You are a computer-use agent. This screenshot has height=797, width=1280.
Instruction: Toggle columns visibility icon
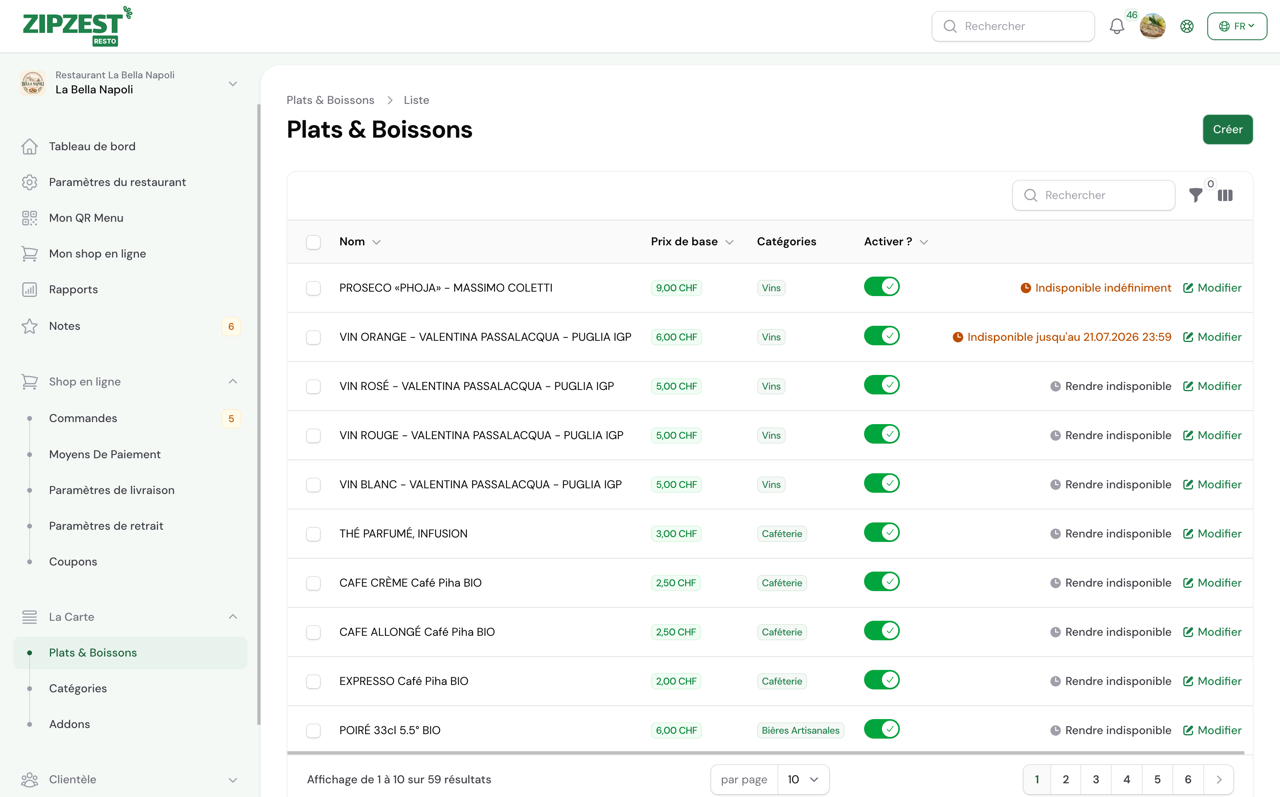pos(1225,196)
